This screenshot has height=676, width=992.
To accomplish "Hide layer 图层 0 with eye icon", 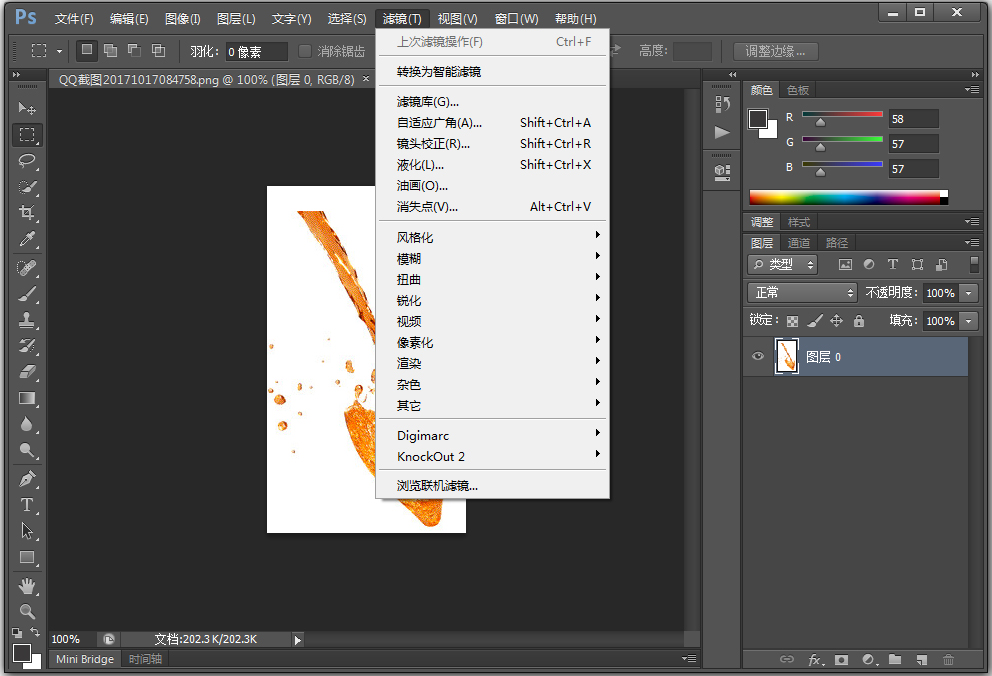I will (758, 357).
